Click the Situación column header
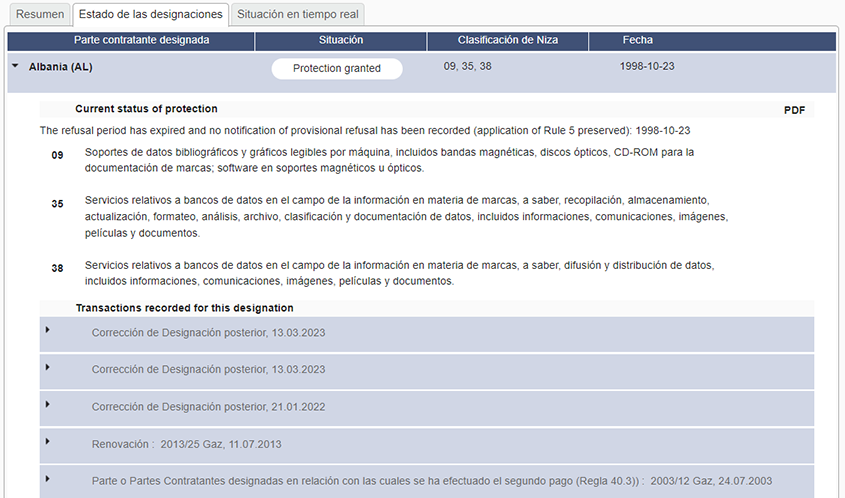845x498 pixels. (340, 40)
